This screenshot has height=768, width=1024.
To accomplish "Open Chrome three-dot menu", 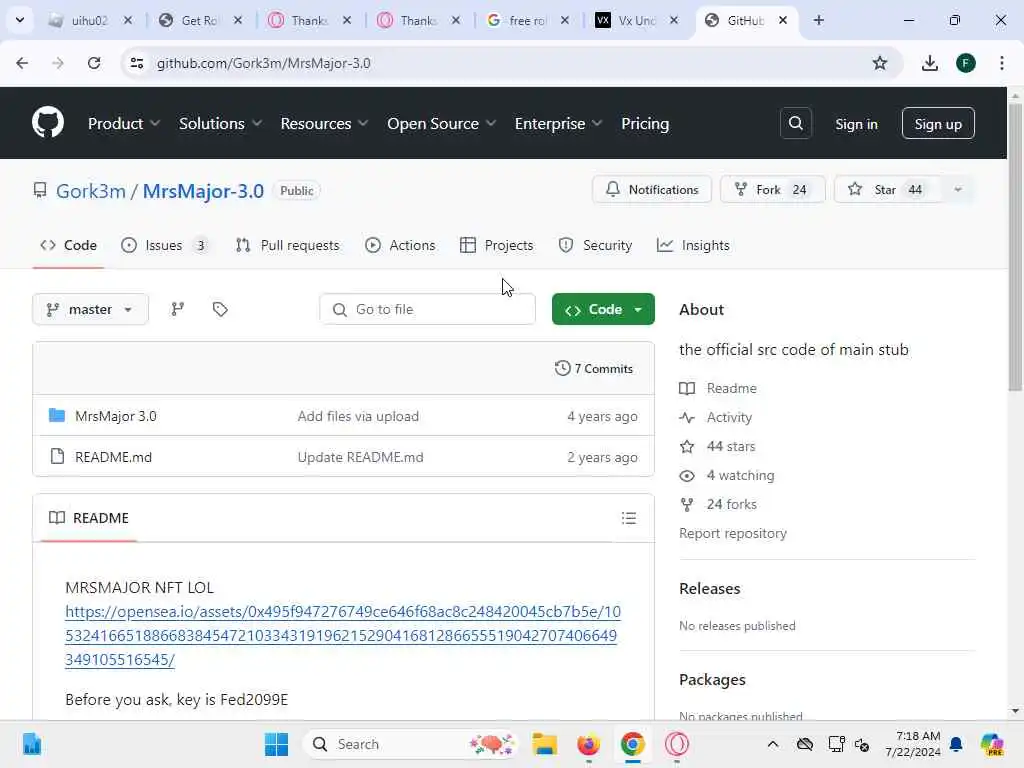I will click(1002, 63).
